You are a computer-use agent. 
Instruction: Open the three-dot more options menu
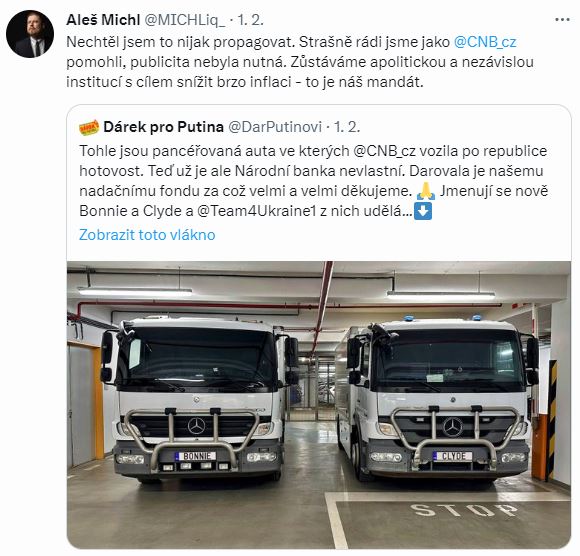pos(562,20)
